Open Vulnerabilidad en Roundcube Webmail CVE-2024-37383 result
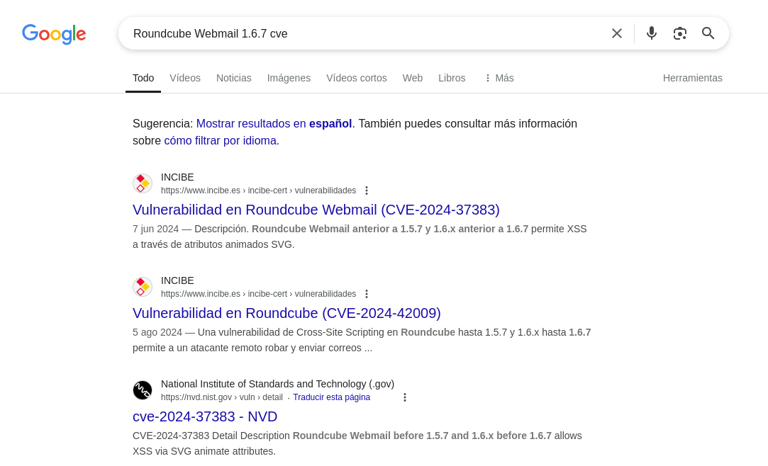 tap(316, 210)
